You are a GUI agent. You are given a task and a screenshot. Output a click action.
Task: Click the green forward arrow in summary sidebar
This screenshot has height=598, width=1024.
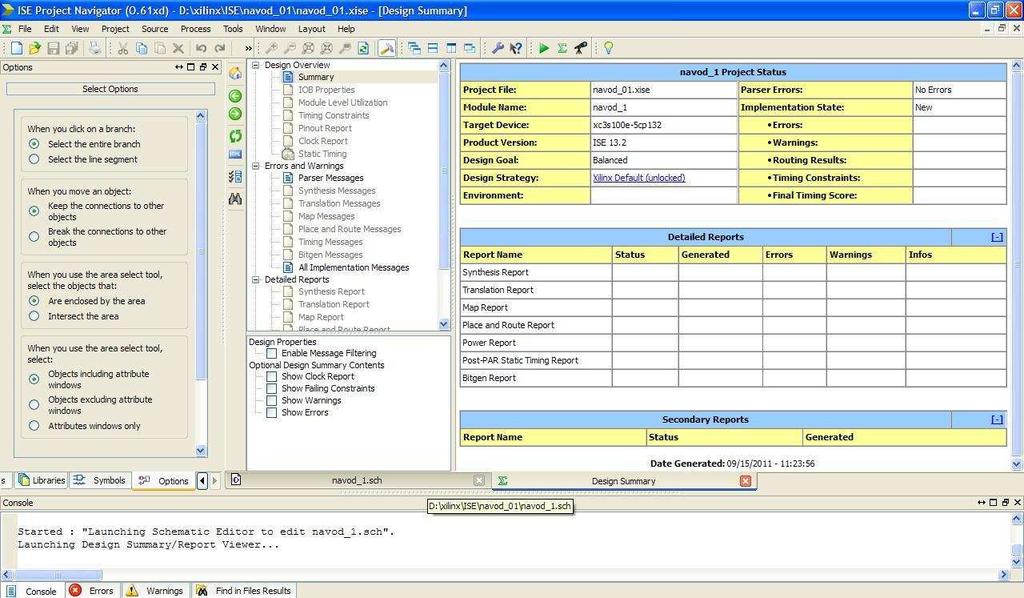pos(235,114)
